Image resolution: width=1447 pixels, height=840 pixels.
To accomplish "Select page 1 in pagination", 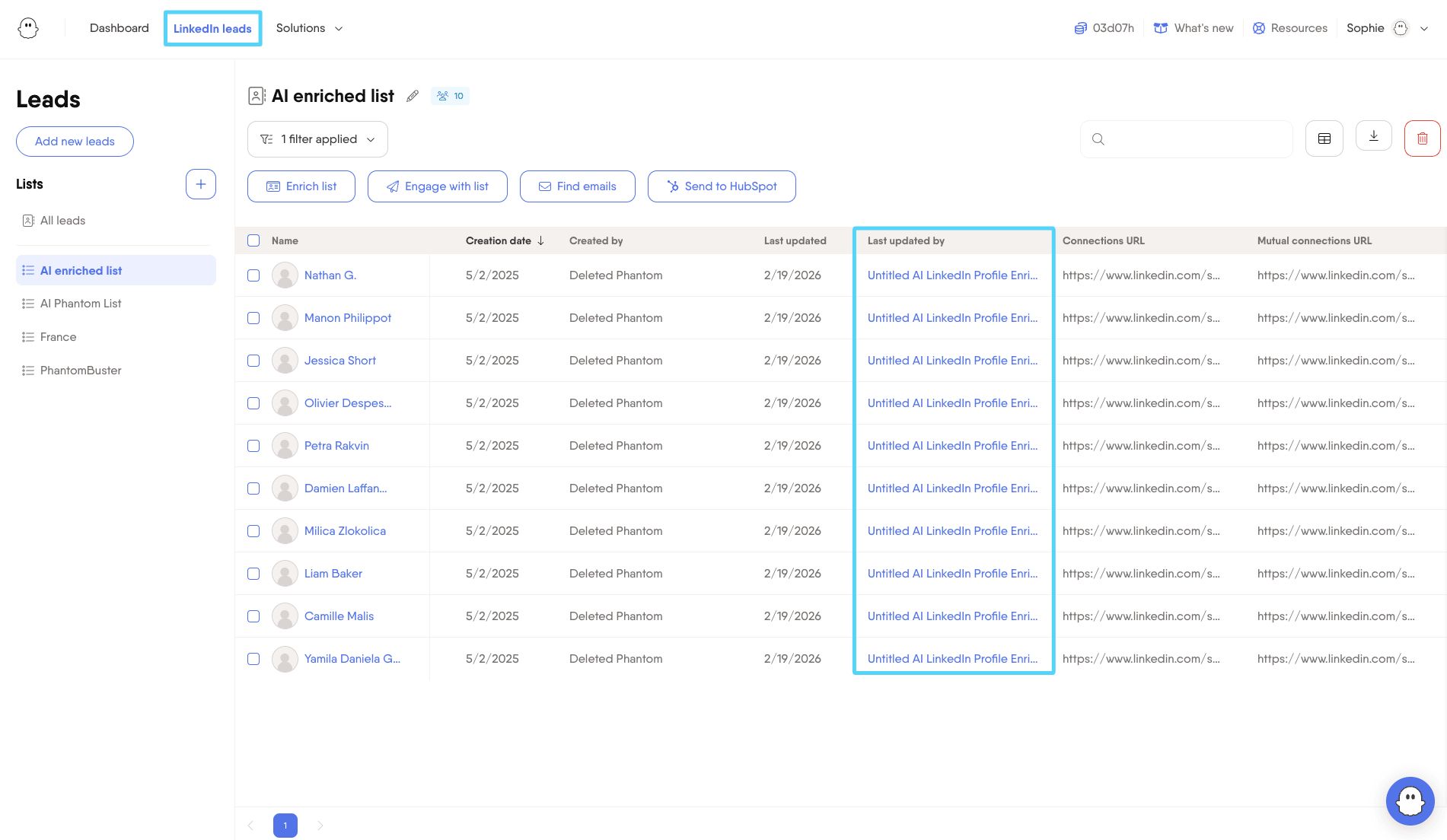I will 285,826.
